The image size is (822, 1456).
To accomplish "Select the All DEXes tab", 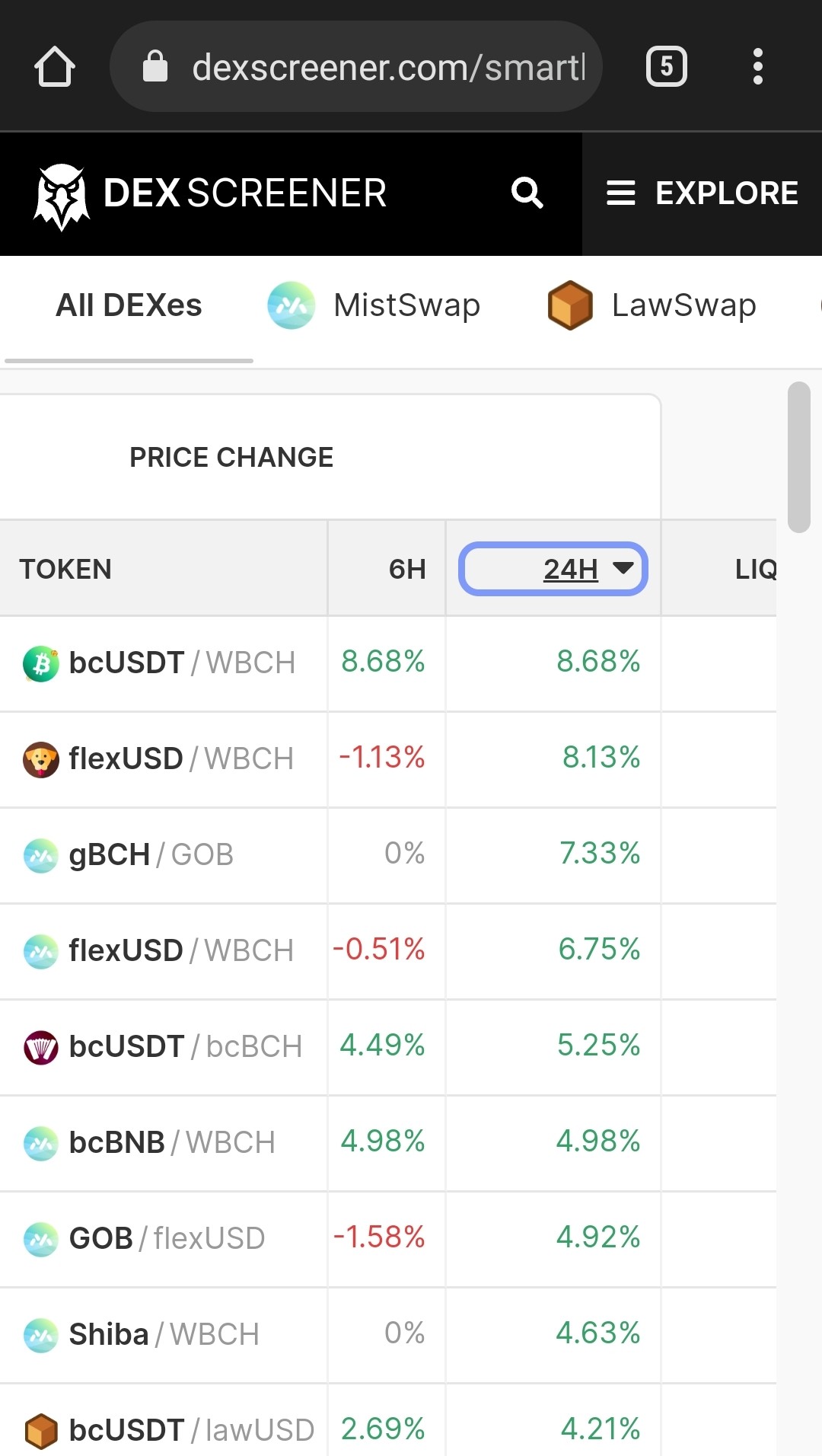I will click(x=129, y=305).
